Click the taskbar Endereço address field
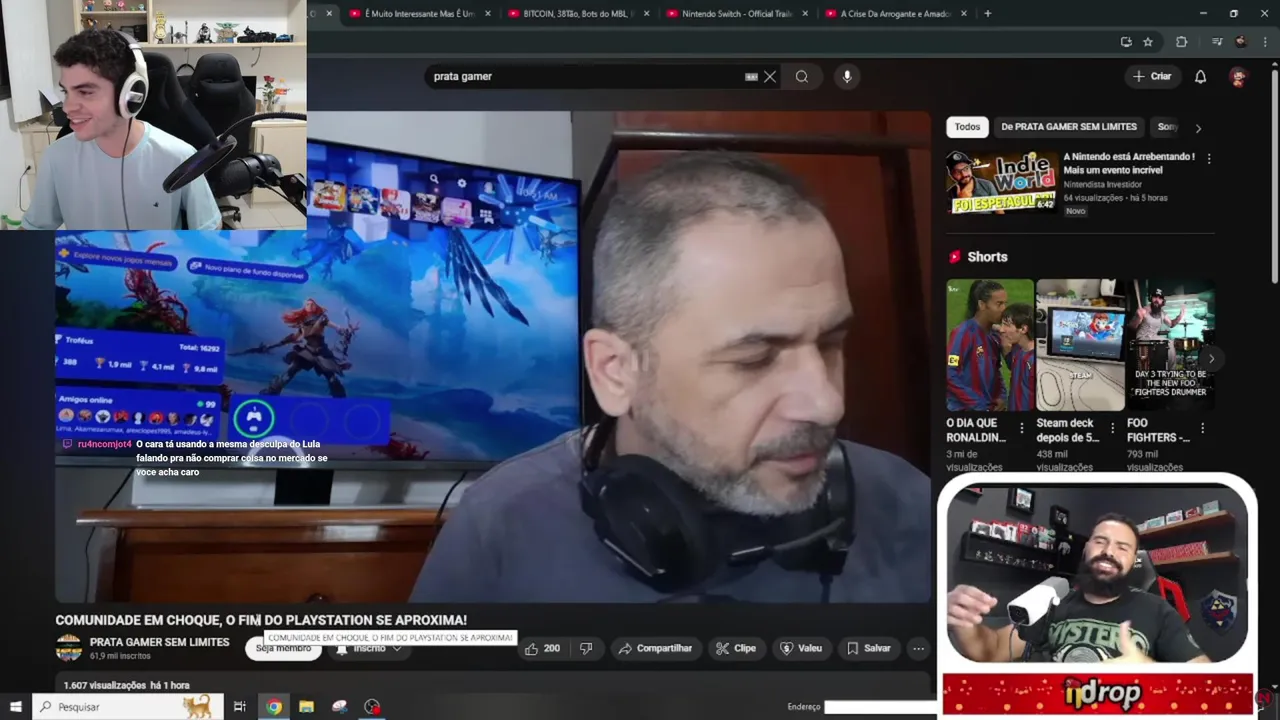The image size is (1280, 720). pyautogui.click(x=880, y=707)
